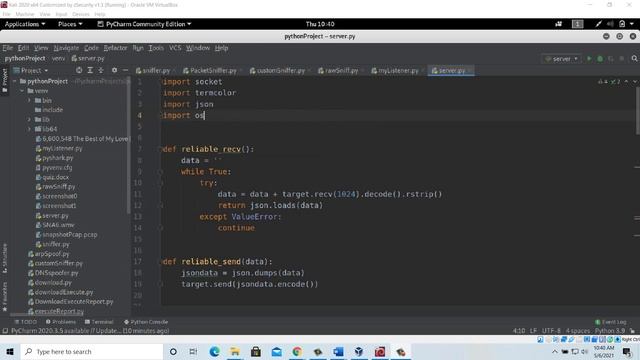Viewport: 640px width, 360px height.
Task: Open the Python Console tool window
Action: pos(146,322)
